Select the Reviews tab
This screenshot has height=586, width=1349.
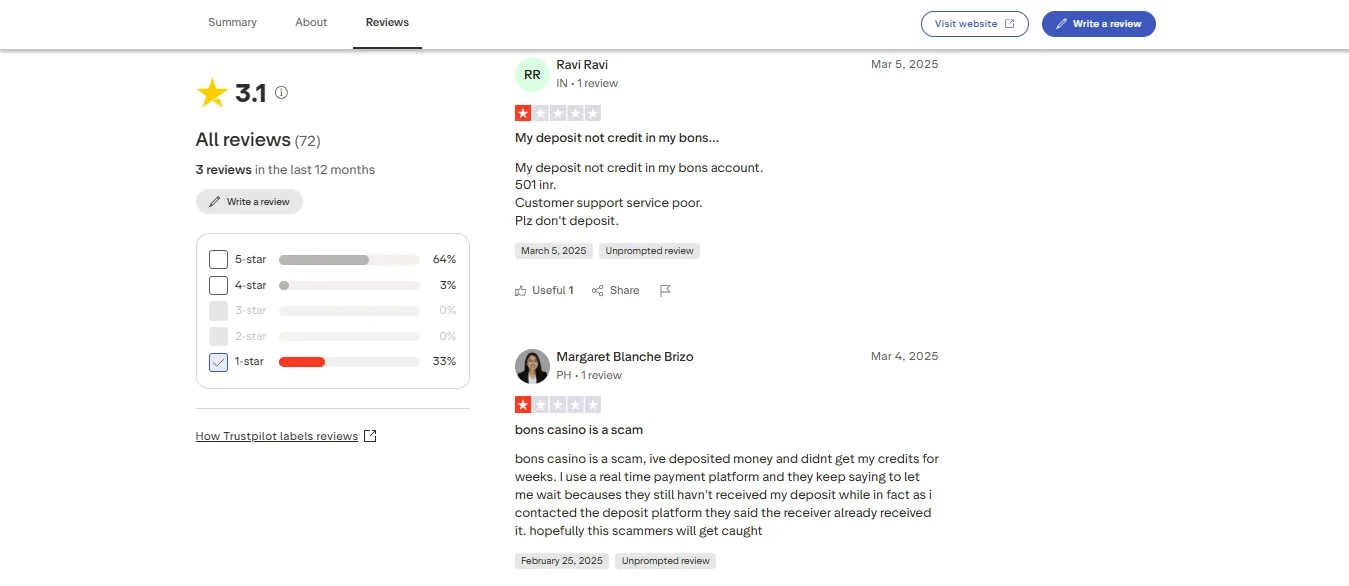click(387, 22)
